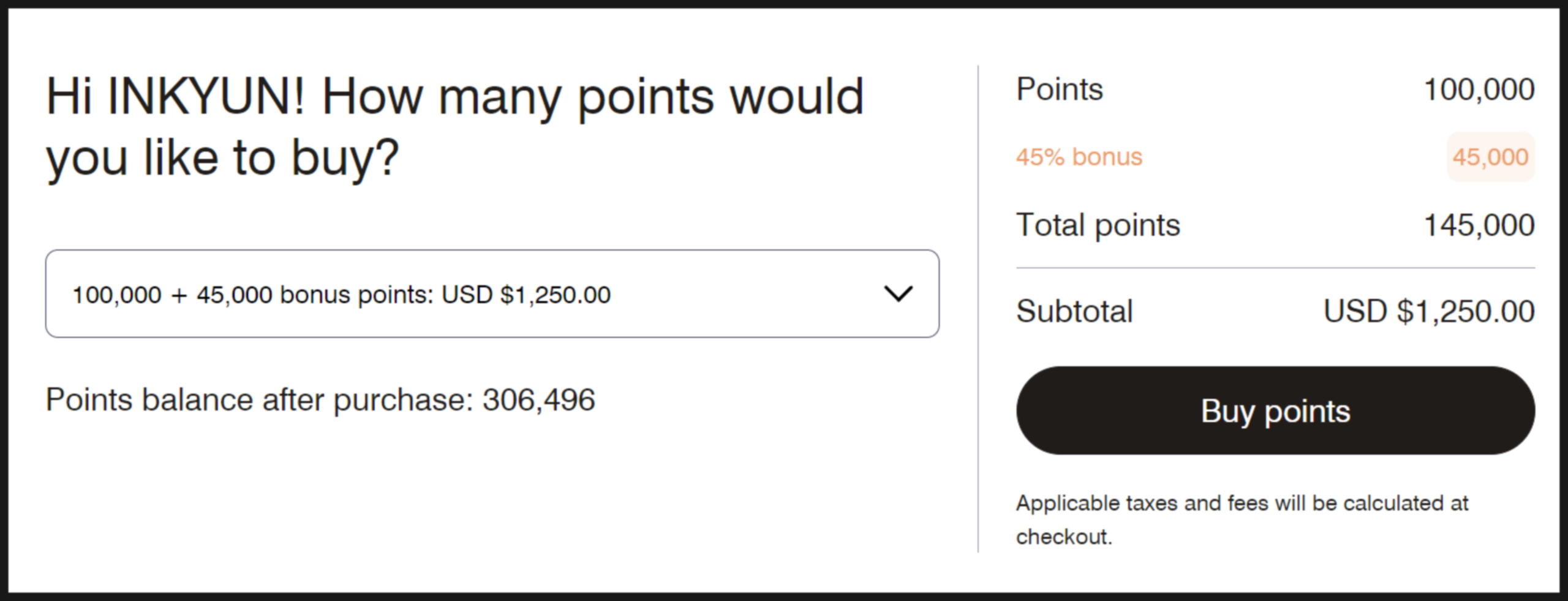Click the USD $1,250.00 subtotal amount
1568x601 pixels.
pyautogui.click(x=1428, y=311)
